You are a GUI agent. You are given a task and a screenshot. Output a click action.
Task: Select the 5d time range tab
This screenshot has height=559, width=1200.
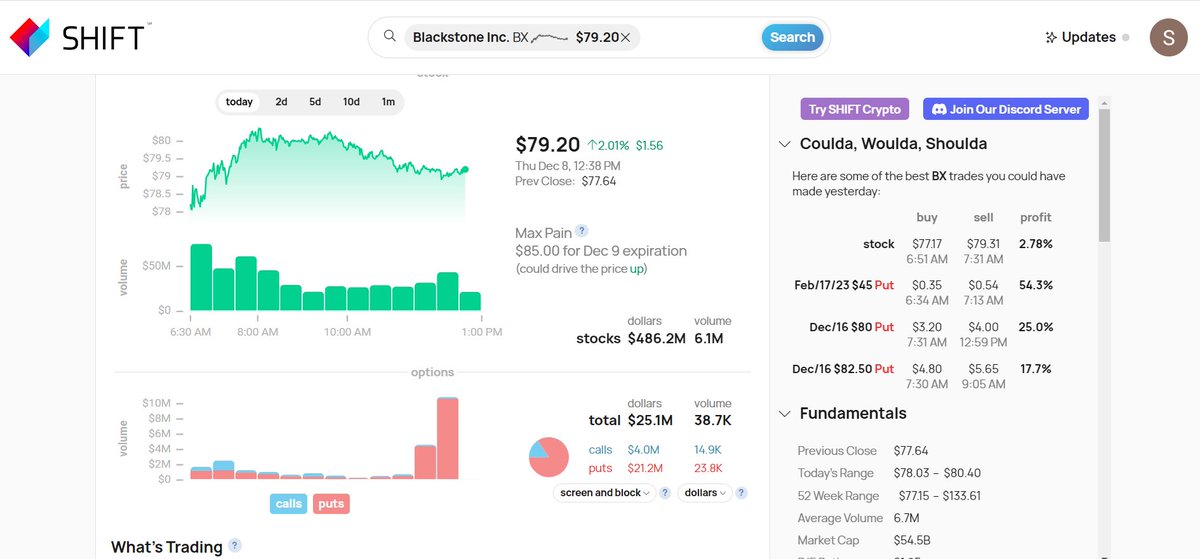[x=315, y=102]
